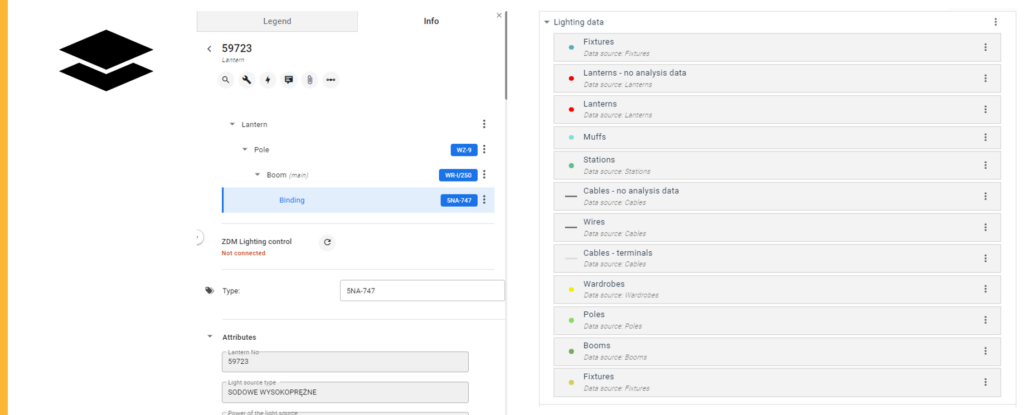The height and width of the screenshot is (415, 1024).
Task: Click the paperclip attachments icon
Action: [x=310, y=79]
